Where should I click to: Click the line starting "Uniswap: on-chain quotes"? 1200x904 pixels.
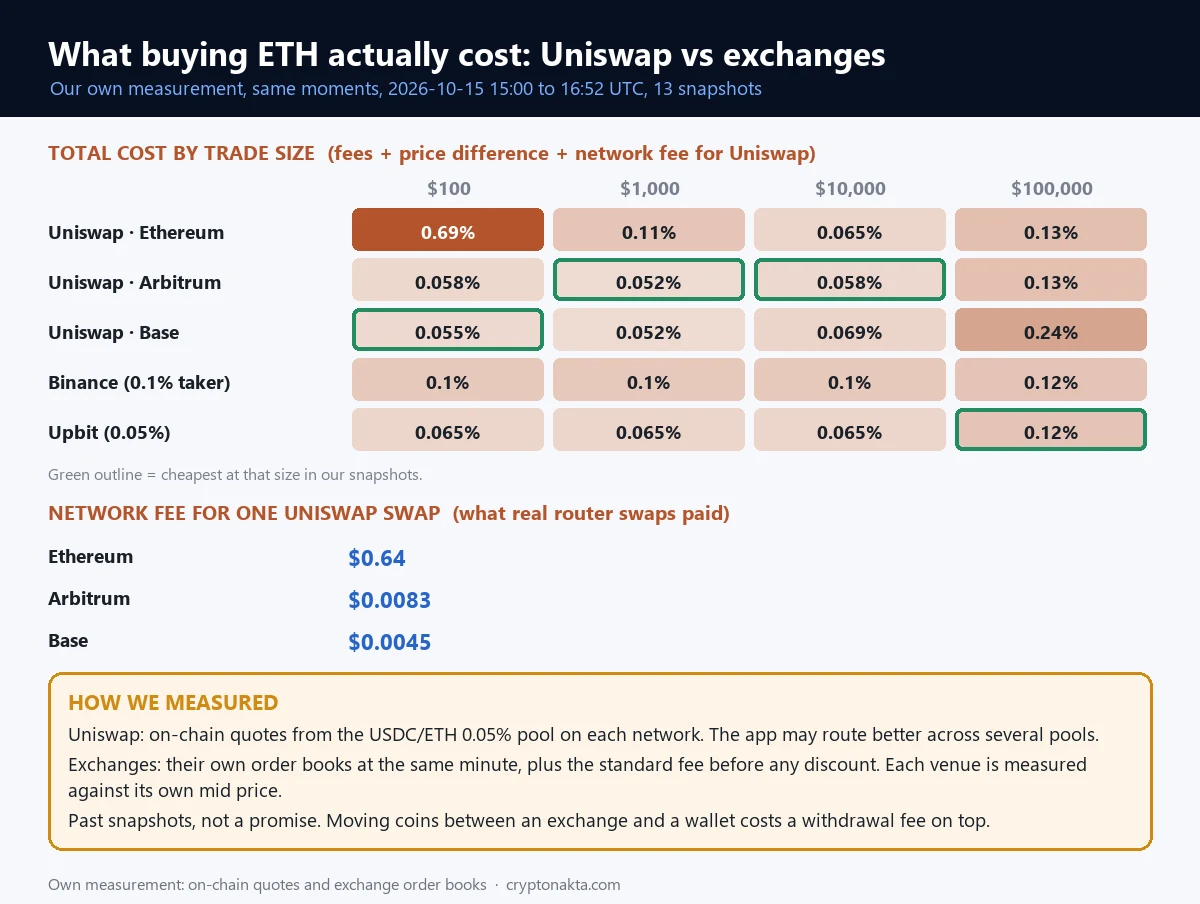coord(584,735)
